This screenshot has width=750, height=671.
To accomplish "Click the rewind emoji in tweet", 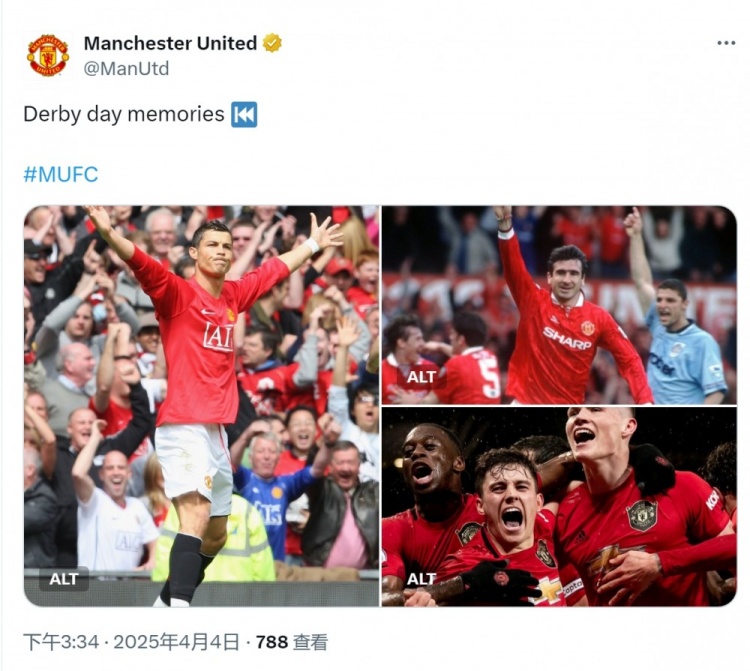I will pyautogui.click(x=244, y=114).
